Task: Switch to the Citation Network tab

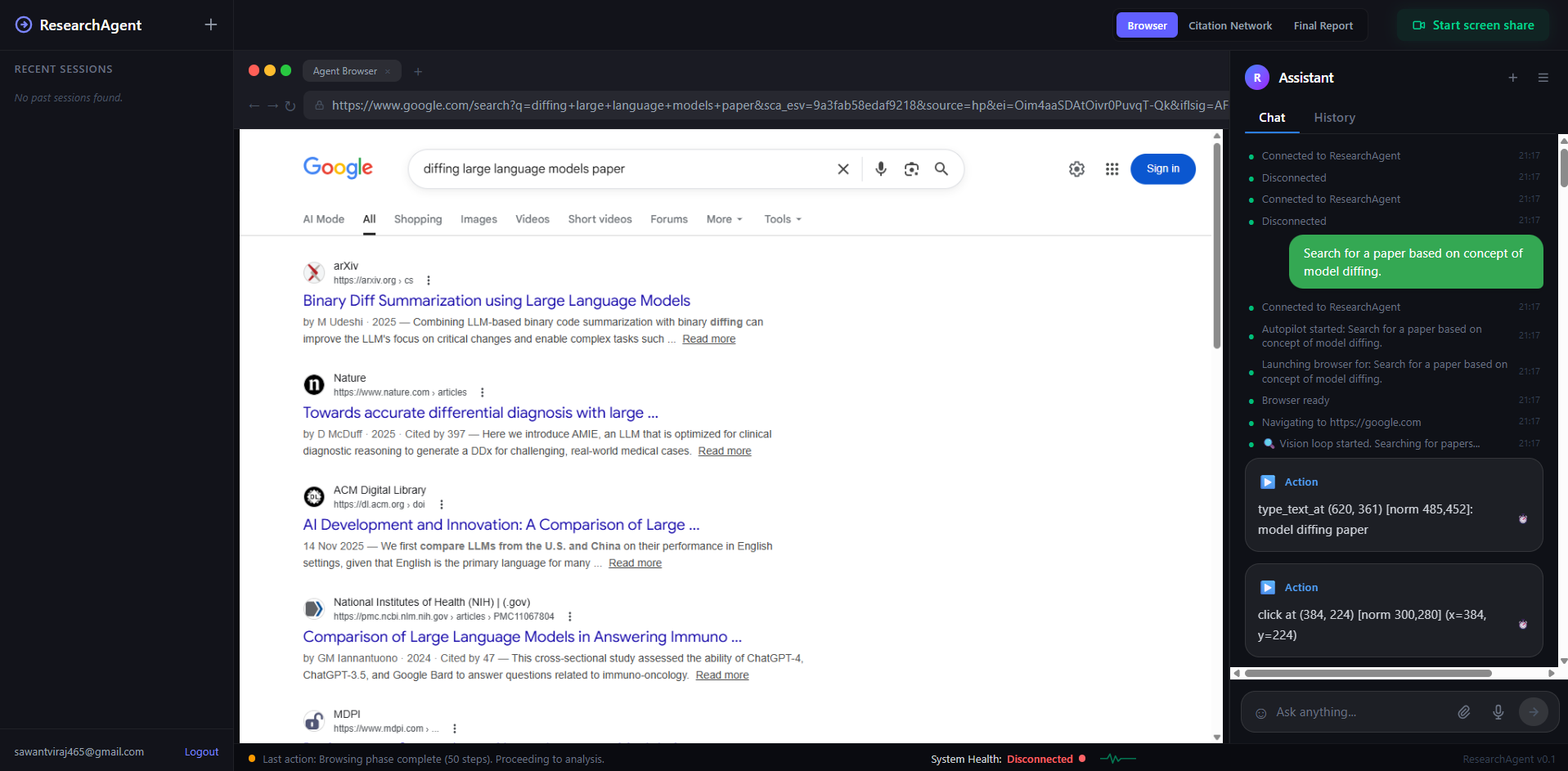Action: [1230, 25]
